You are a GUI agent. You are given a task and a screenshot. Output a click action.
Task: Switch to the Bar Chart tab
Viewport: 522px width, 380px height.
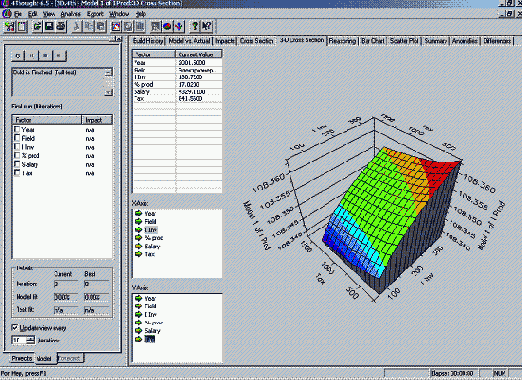[373, 41]
